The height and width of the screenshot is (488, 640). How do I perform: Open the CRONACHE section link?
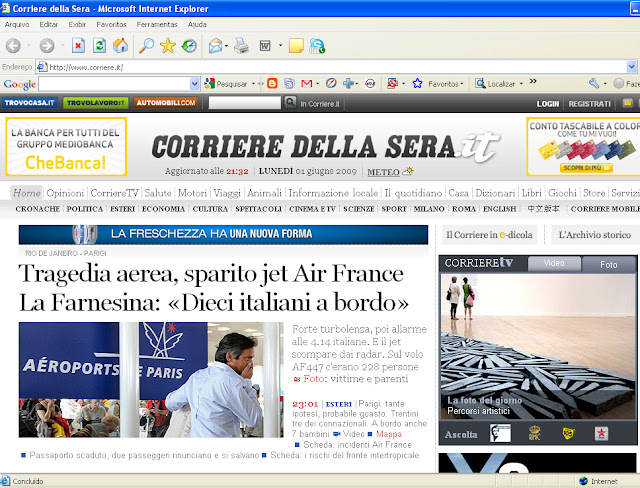click(x=38, y=209)
